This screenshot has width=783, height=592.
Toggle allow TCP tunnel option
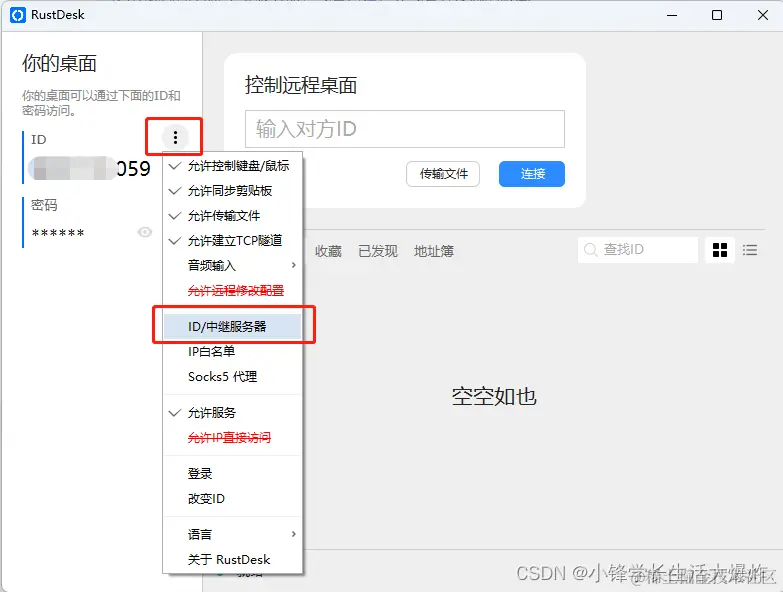point(233,241)
